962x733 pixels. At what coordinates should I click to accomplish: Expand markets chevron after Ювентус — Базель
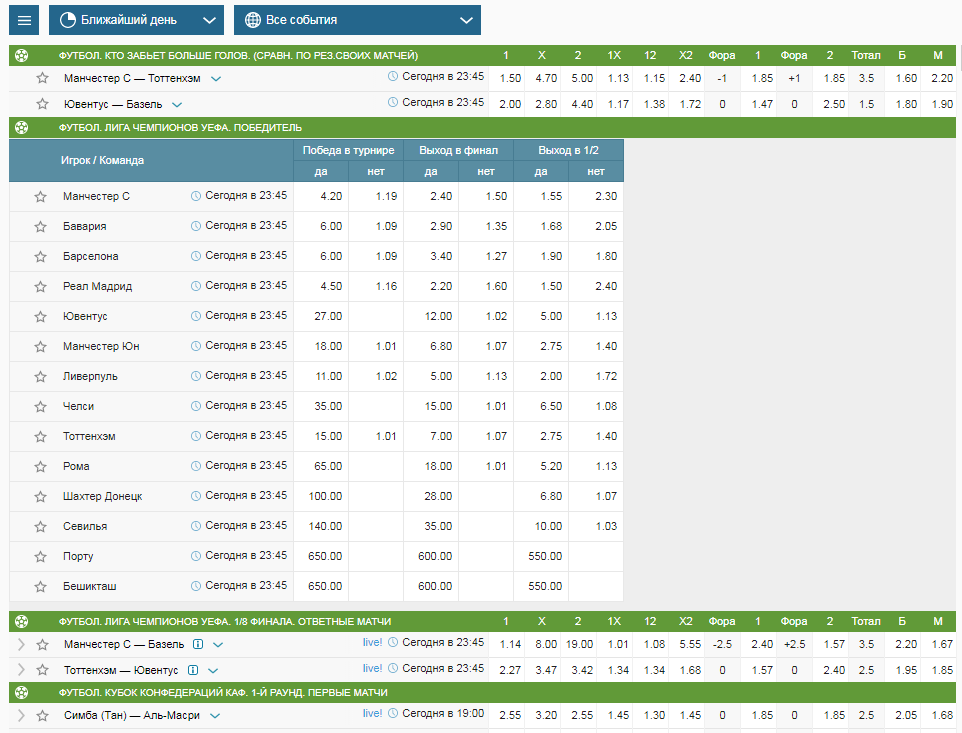click(x=177, y=104)
